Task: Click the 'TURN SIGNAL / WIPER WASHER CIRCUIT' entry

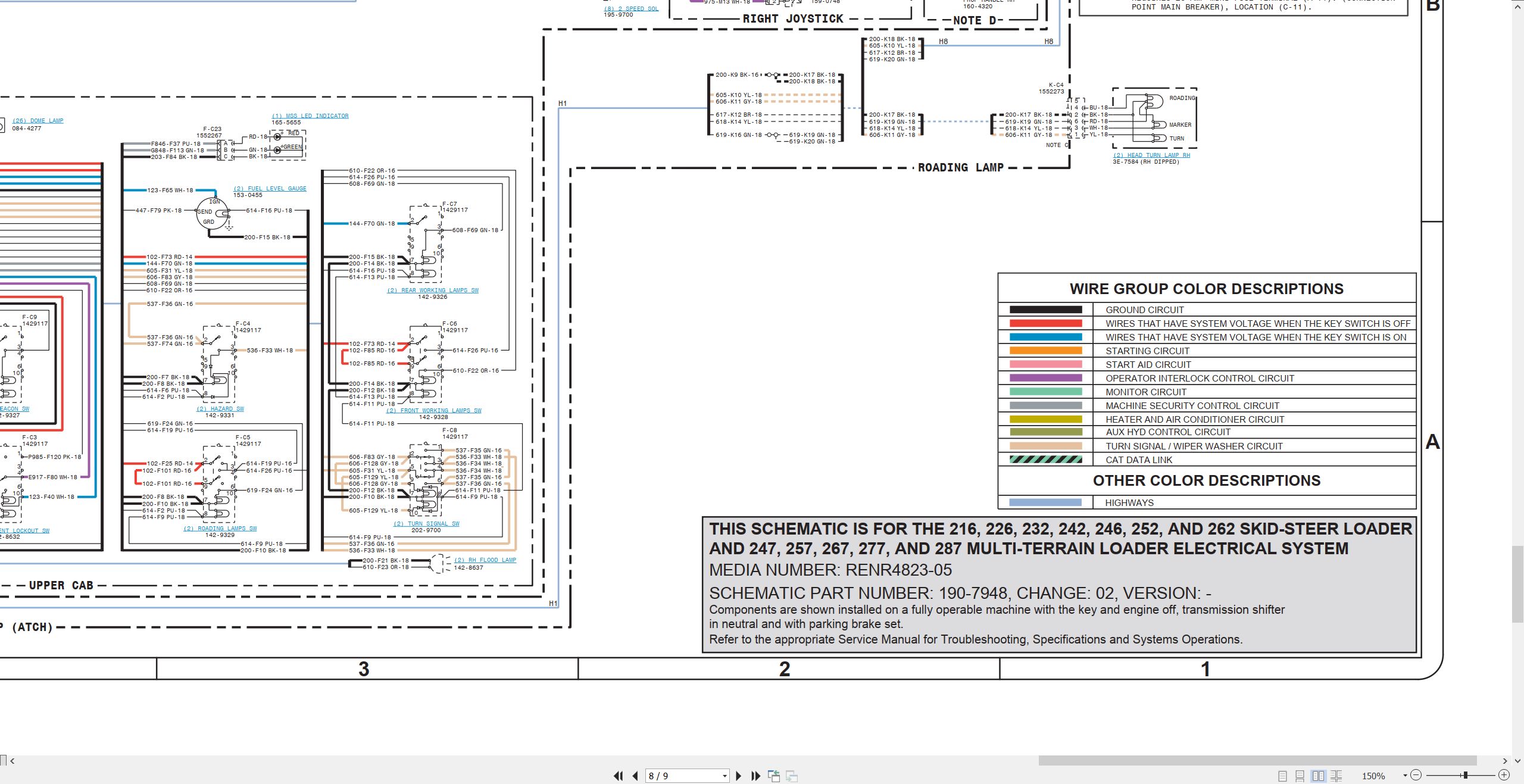Action: 1194,446
